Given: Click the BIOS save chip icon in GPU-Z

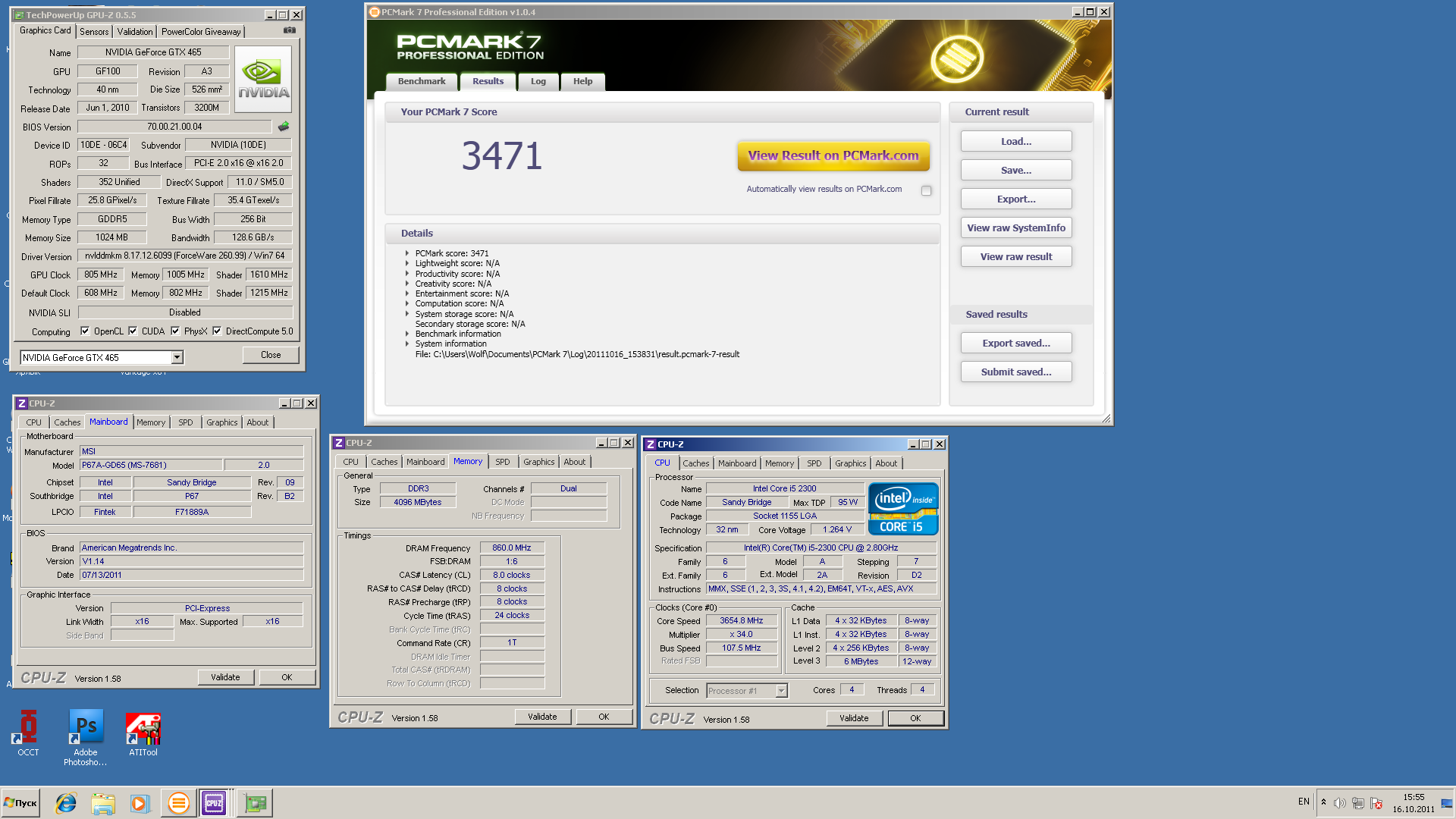Looking at the screenshot, I should pos(284,127).
